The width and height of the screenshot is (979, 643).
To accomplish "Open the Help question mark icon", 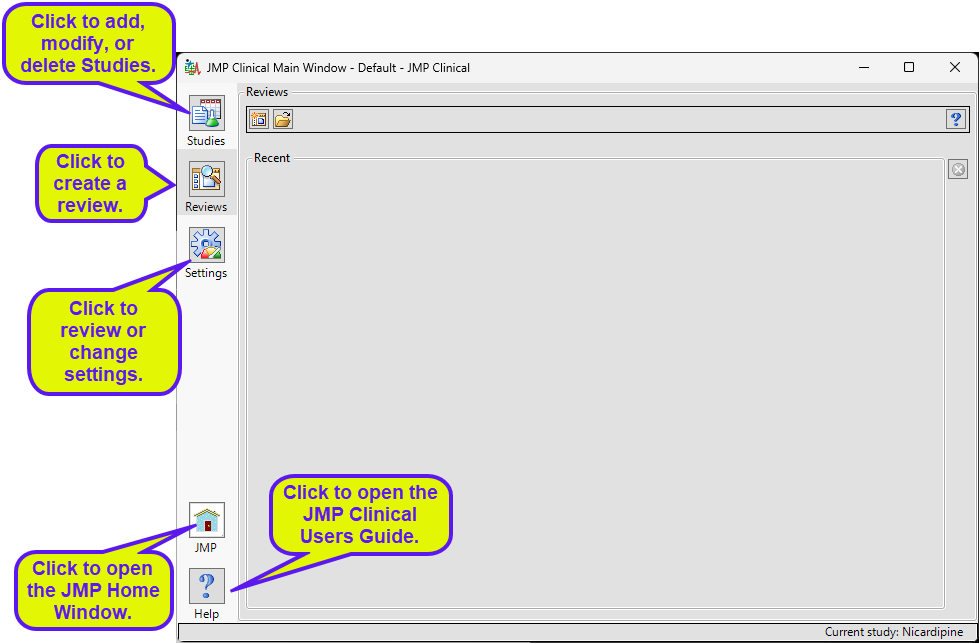I will (x=207, y=586).
